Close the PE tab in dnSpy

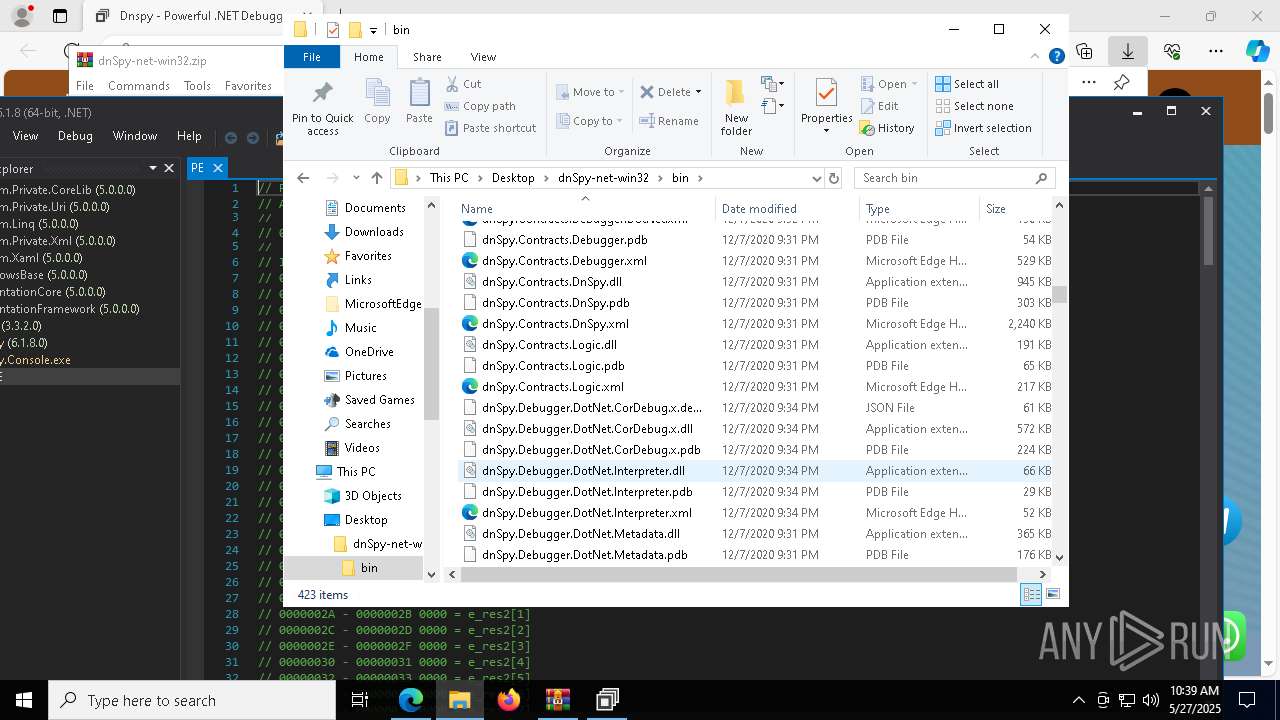(217, 168)
